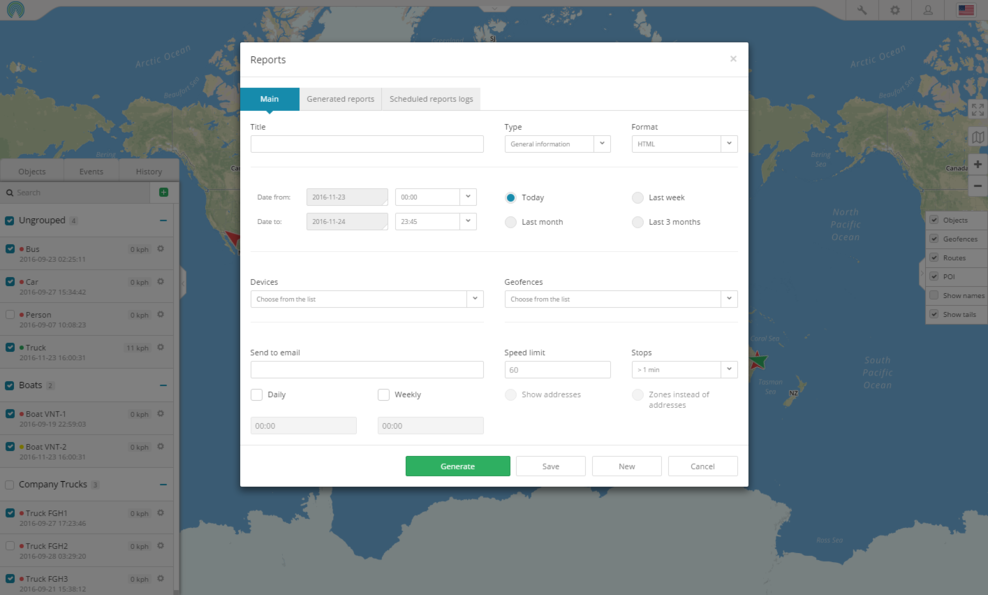Uncheck the Bus object checkbox
The image size is (988, 595).
coord(10,249)
